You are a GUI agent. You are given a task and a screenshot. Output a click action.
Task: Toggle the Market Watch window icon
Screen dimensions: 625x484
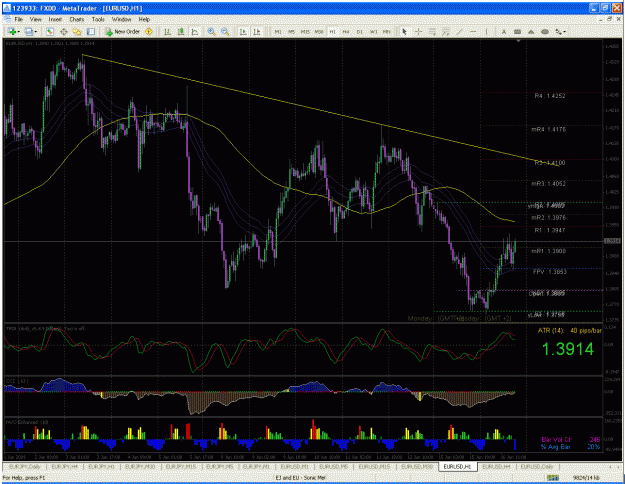coord(49,31)
